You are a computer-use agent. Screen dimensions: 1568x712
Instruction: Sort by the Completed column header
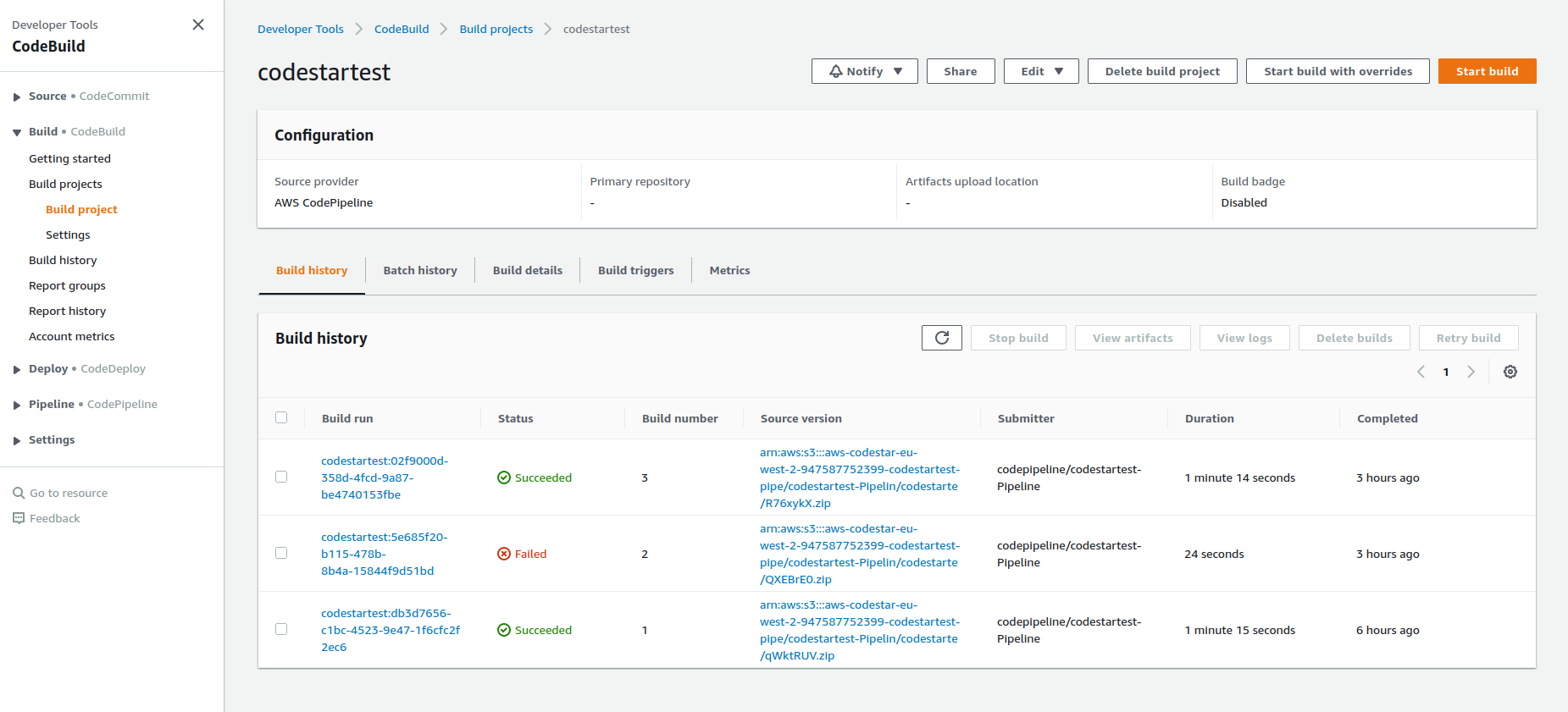[1387, 418]
